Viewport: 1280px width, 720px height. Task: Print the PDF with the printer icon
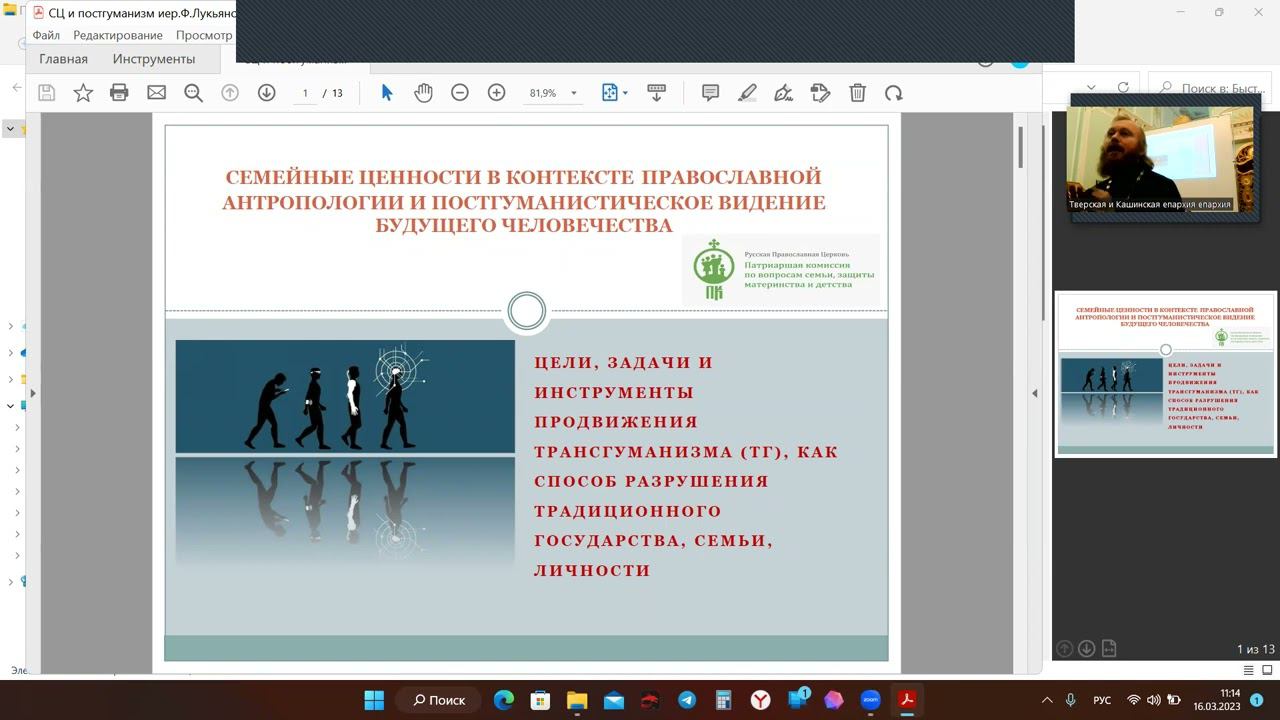click(x=119, y=93)
